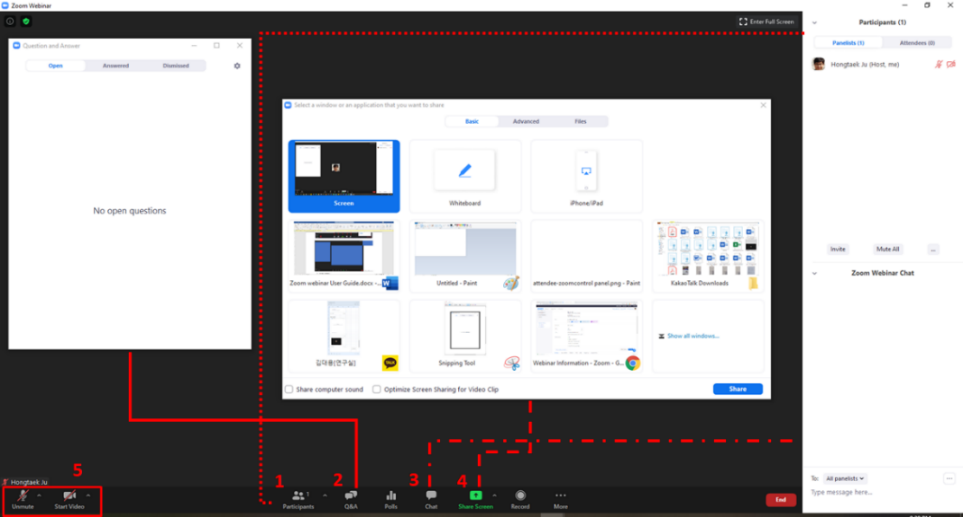Click the Mute All button
The image size is (963, 517).
[x=887, y=249]
